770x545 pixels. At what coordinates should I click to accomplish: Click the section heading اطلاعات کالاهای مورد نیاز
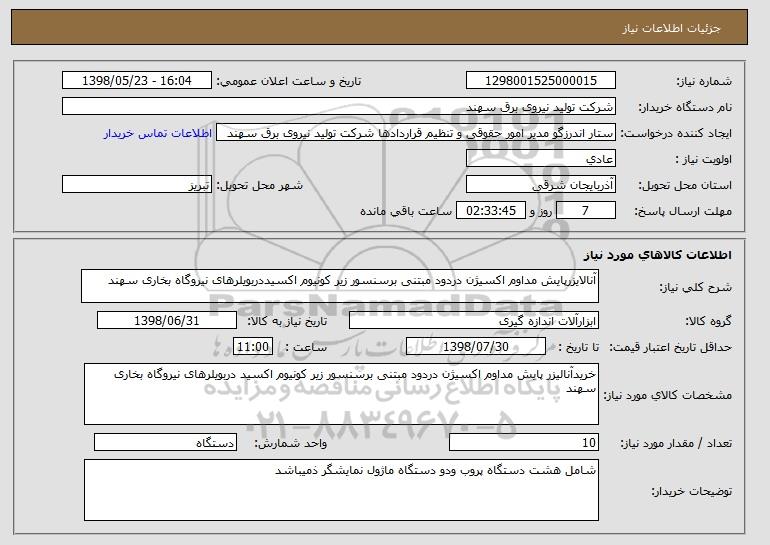click(x=658, y=255)
